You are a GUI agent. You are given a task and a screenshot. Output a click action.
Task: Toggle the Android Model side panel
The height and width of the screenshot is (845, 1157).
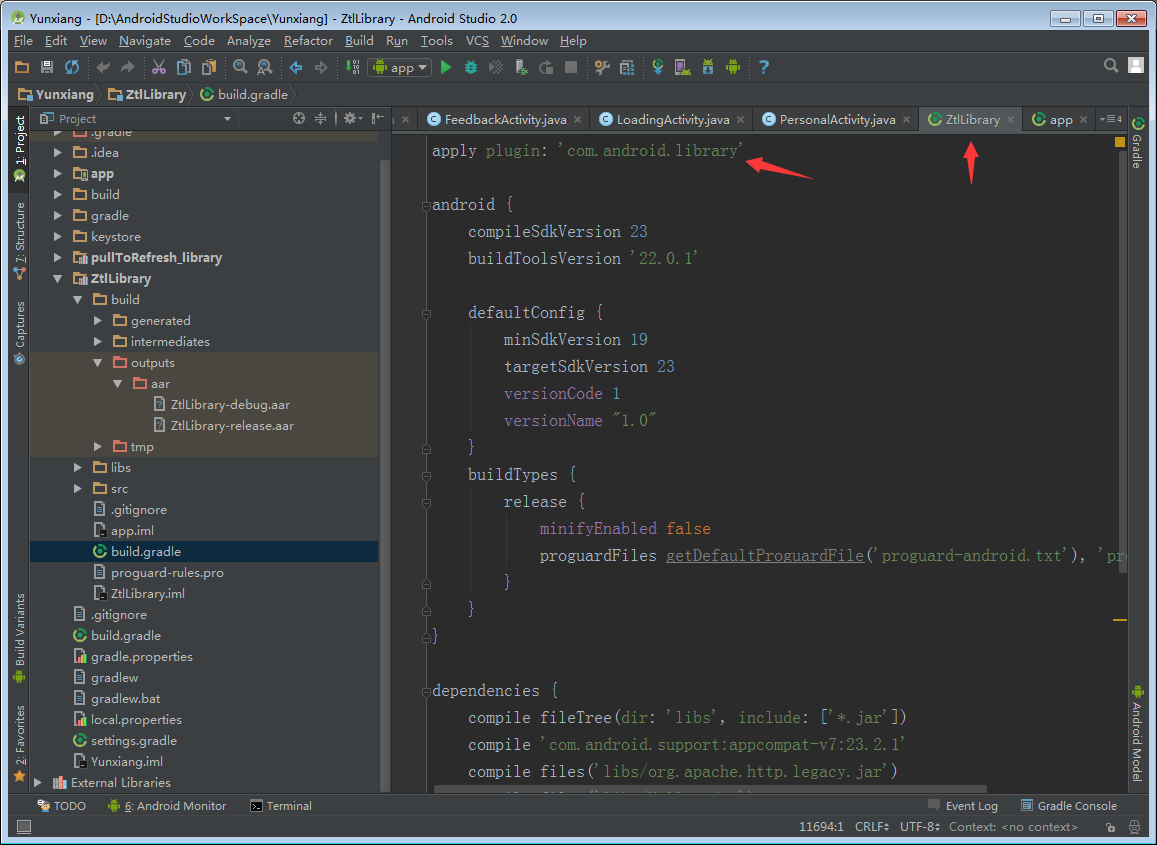[x=1137, y=733]
